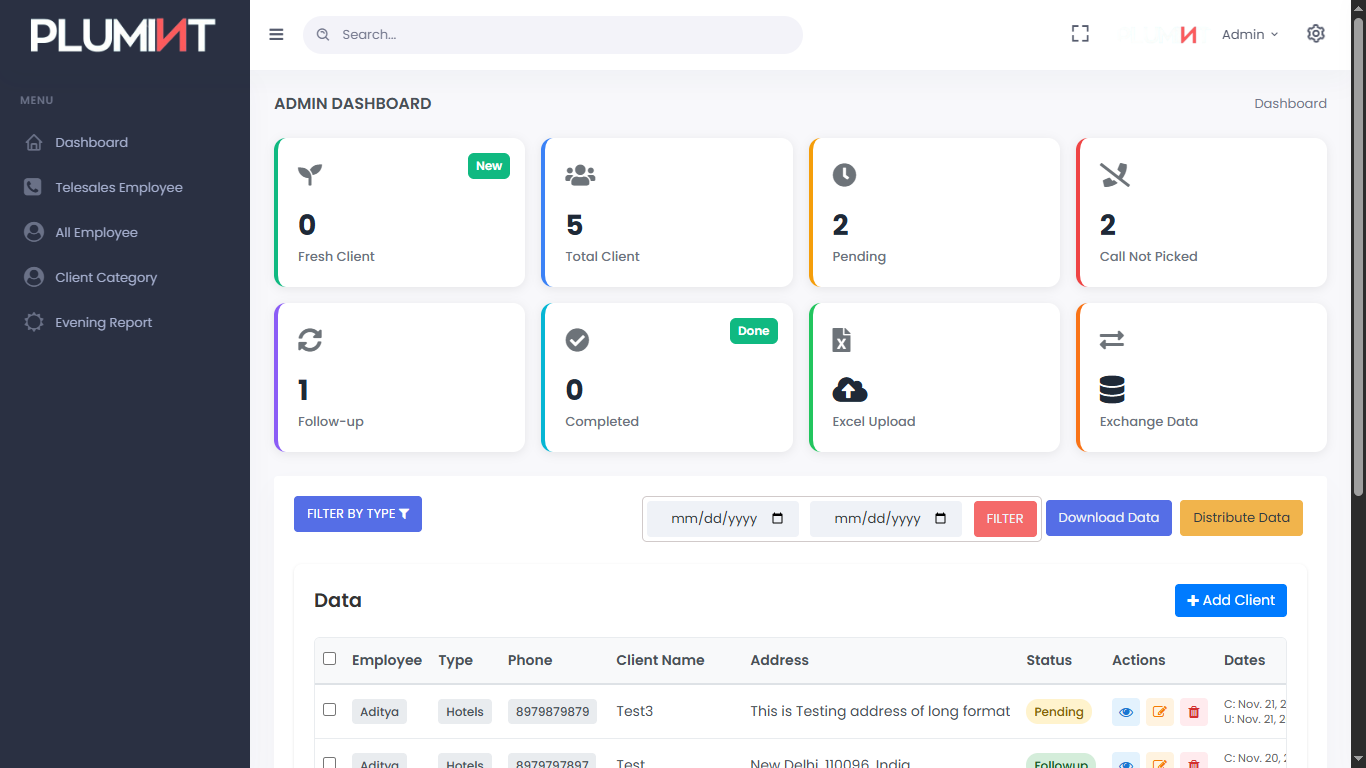Image resolution: width=1366 pixels, height=768 pixels.
Task: Open the first date picker calendar
Action: pos(778,519)
